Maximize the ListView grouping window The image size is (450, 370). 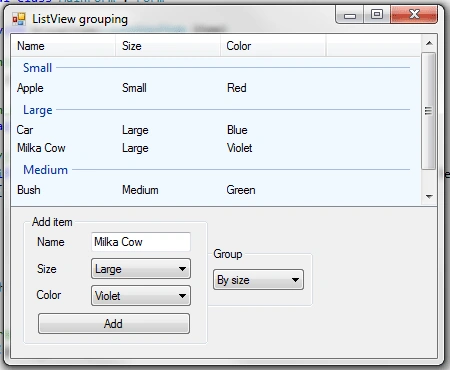377,15
